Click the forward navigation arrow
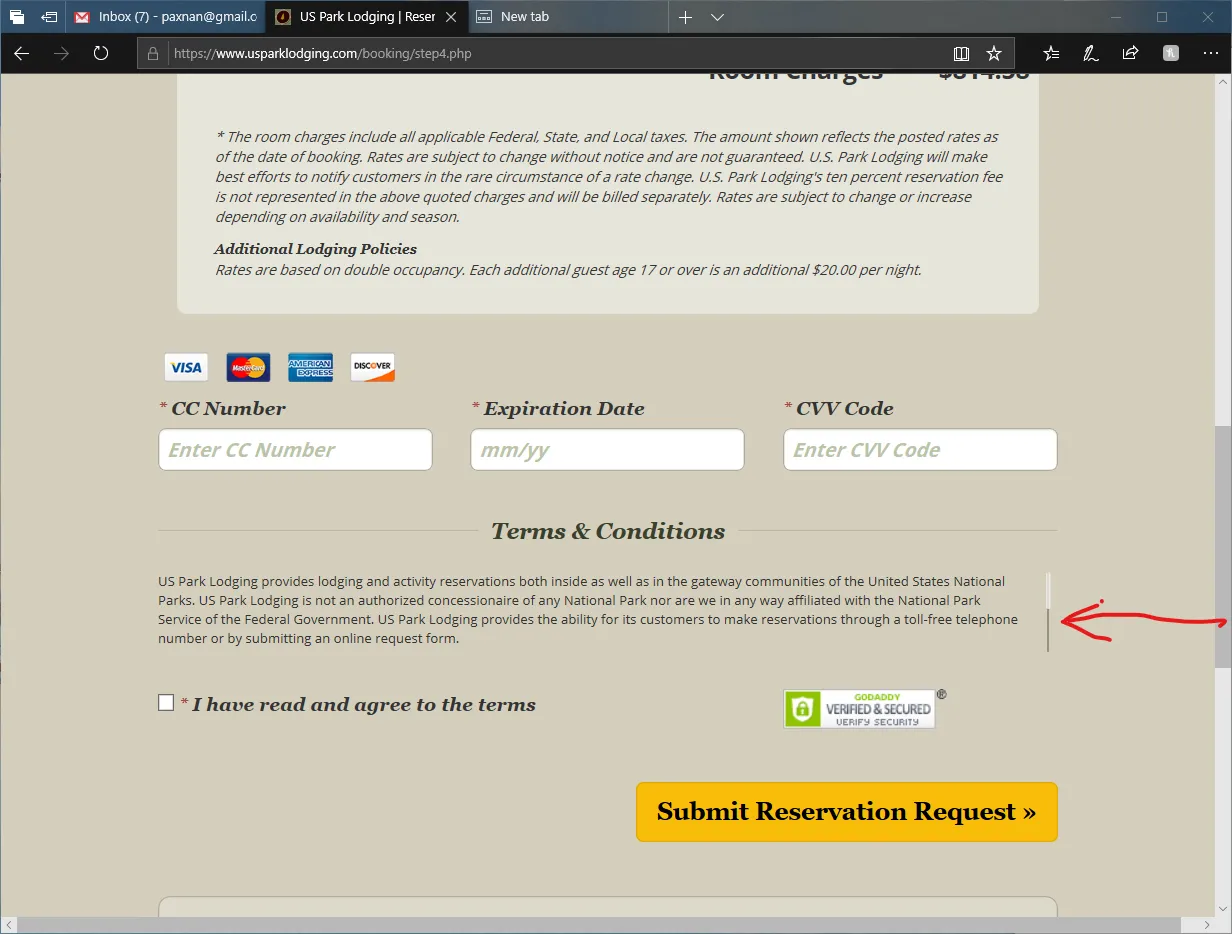Image resolution: width=1232 pixels, height=934 pixels. (x=62, y=53)
